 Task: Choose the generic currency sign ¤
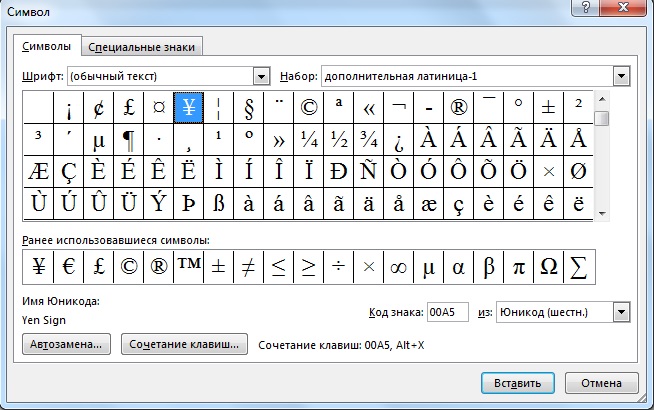click(158, 108)
